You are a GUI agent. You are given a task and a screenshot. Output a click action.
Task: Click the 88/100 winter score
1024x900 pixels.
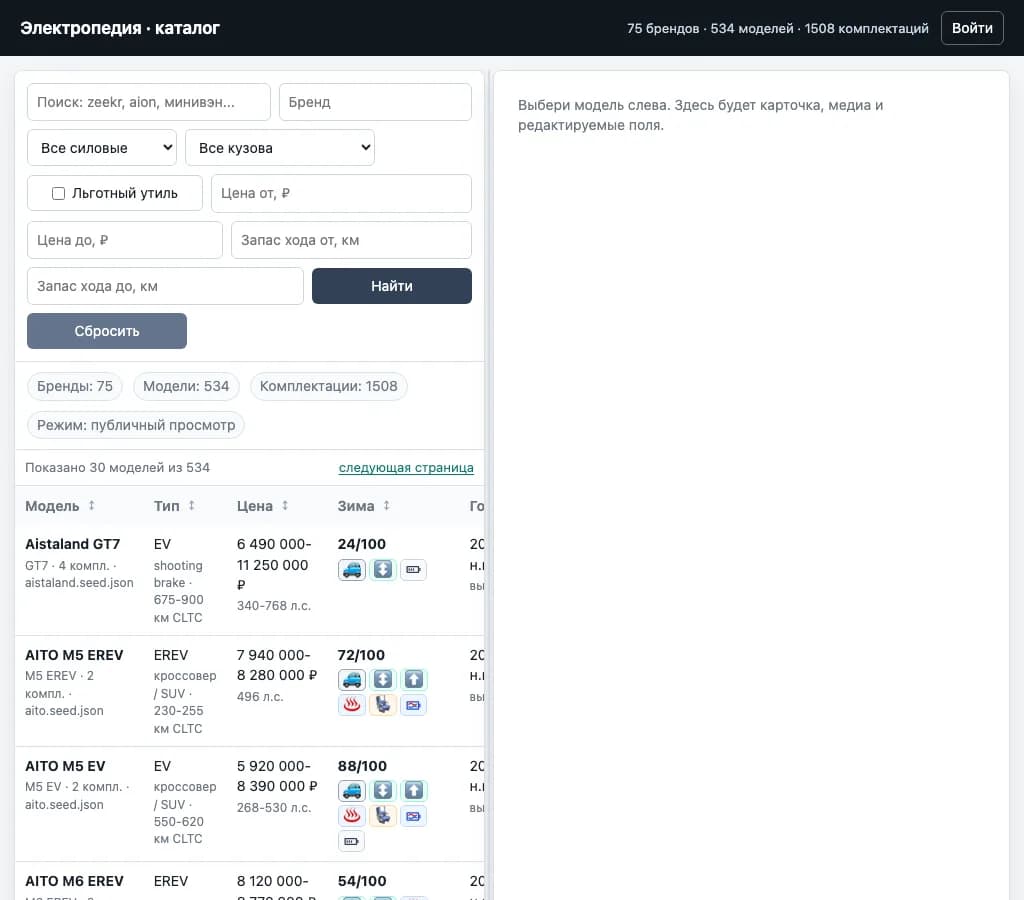pyautogui.click(x=362, y=766)
